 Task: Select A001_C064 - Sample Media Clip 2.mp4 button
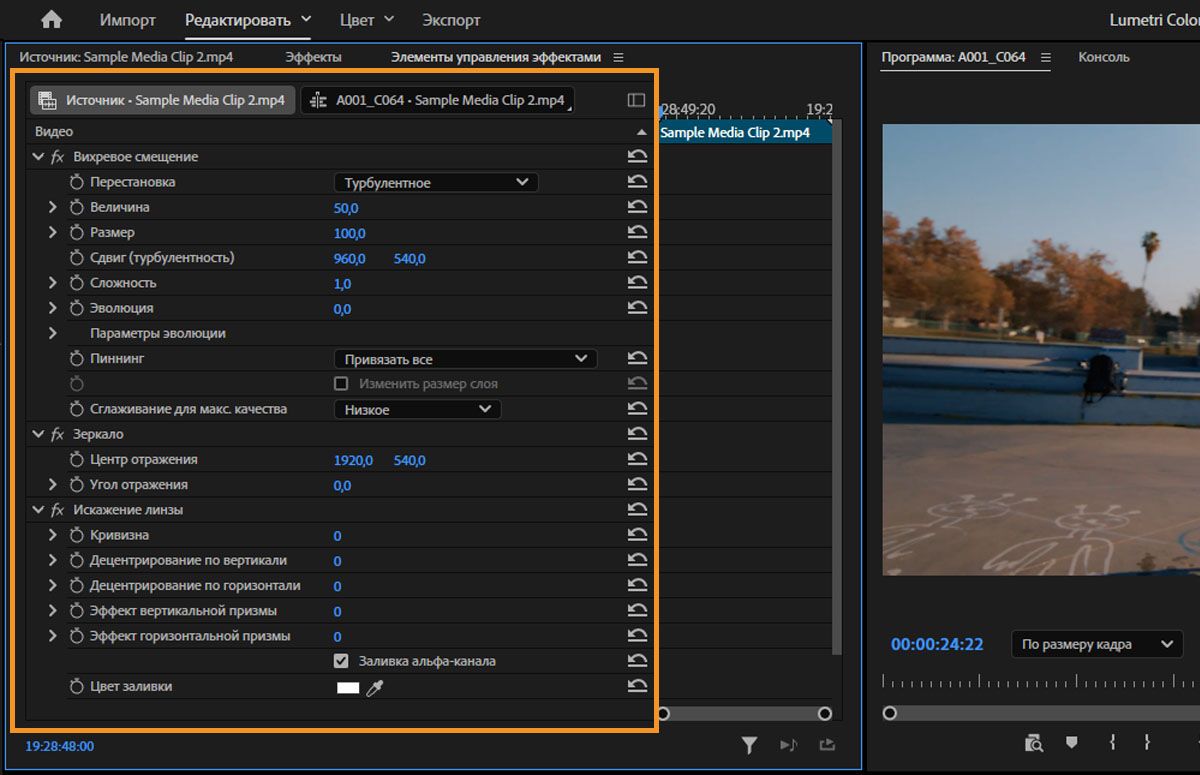click(438, 100)
